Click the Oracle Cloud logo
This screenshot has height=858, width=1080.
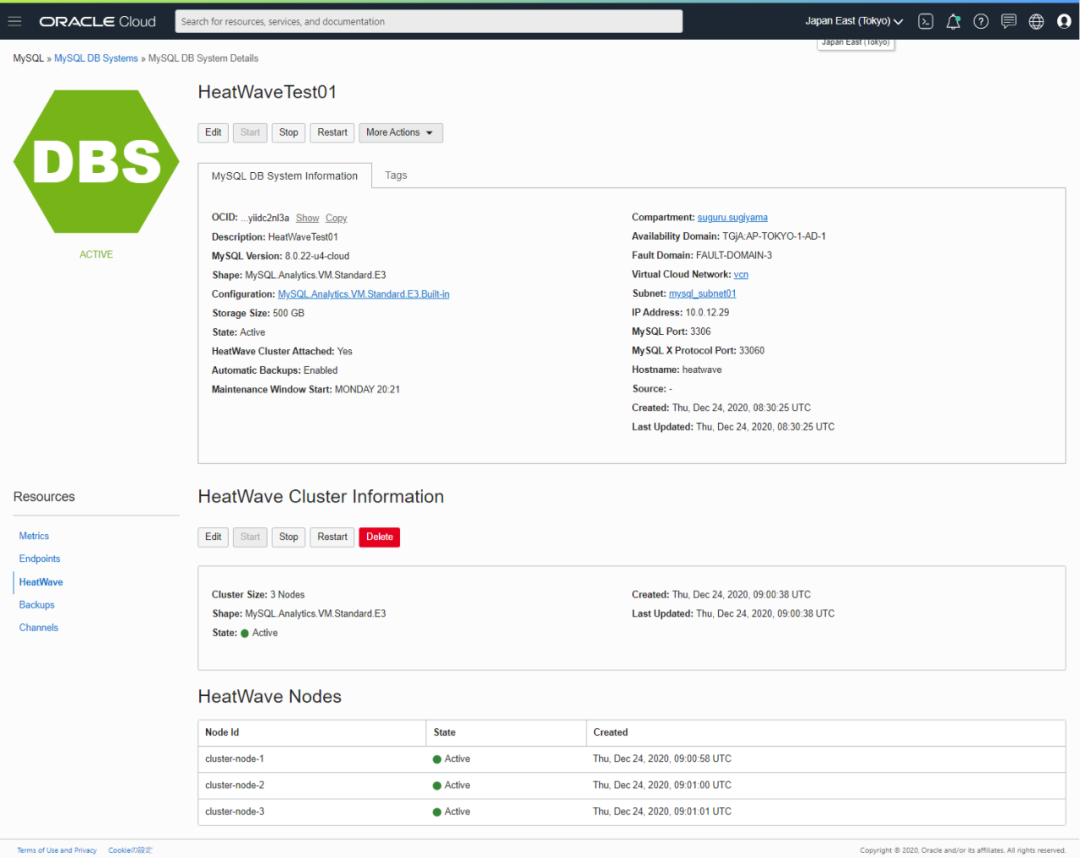97,21
